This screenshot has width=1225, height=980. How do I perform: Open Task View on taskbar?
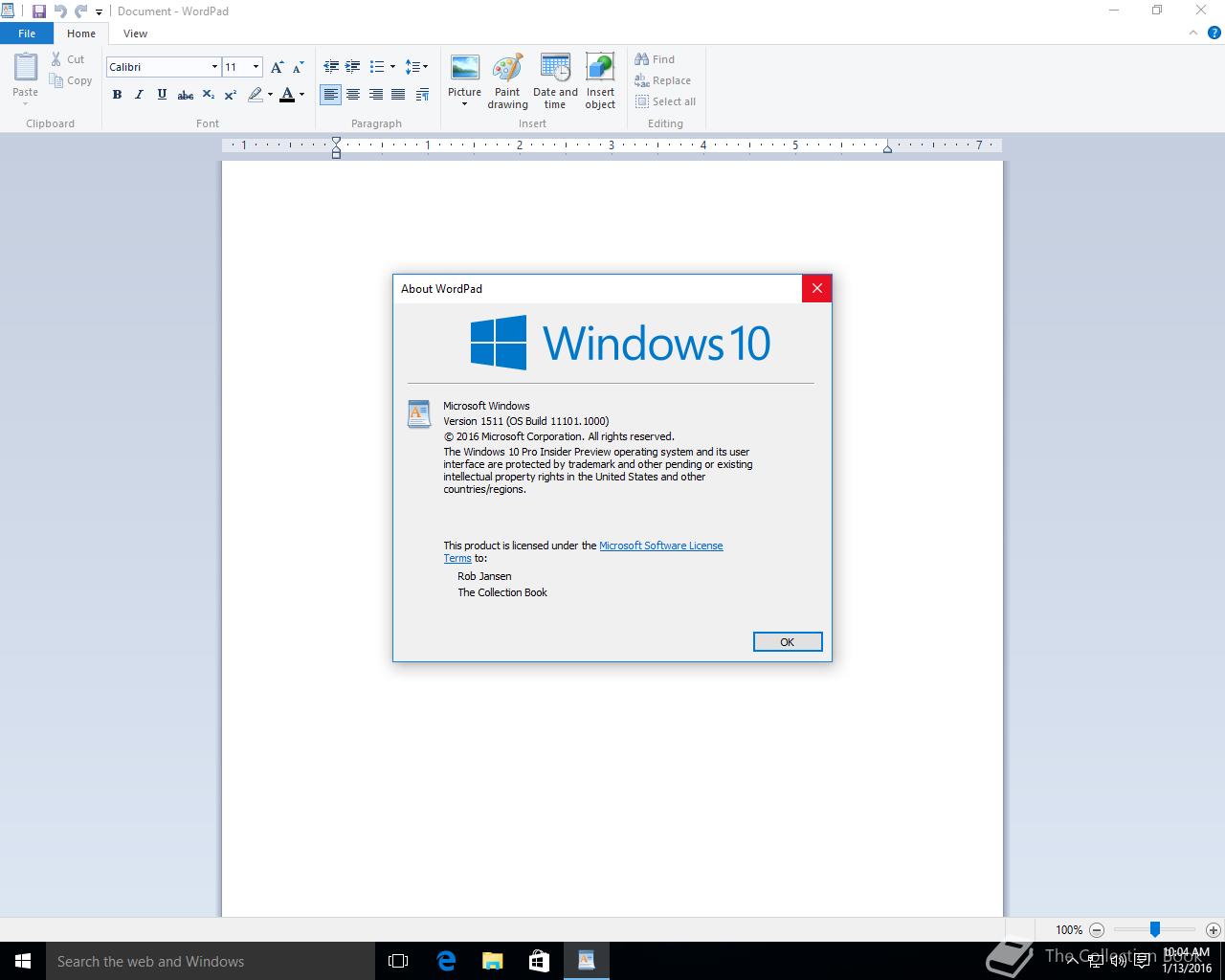(398, 961)
